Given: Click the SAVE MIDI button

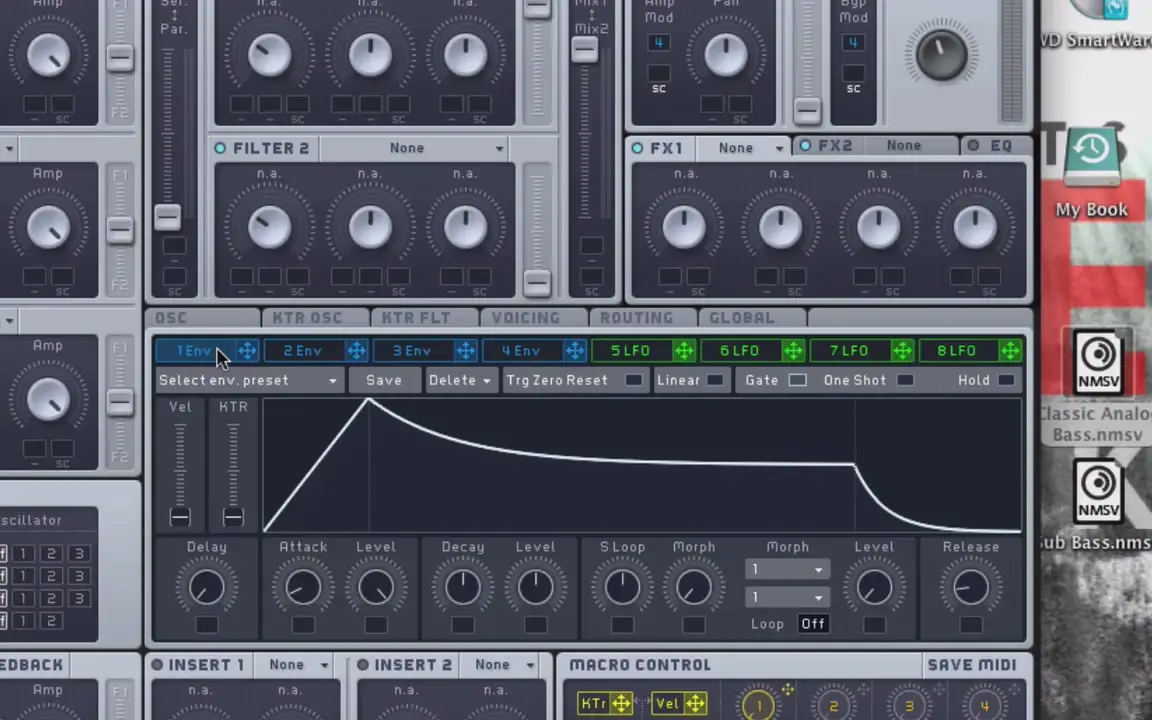Looking at the screenshot, I should point(972,665).
